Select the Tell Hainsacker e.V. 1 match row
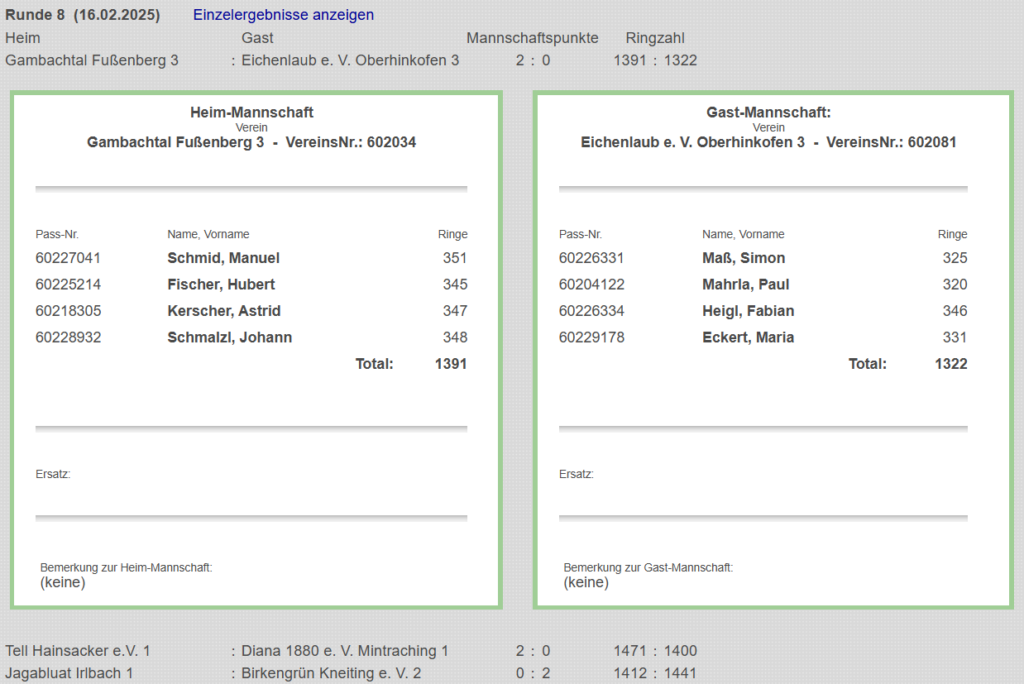Screen dimensions: 1024x684 [x=78, y=651]
